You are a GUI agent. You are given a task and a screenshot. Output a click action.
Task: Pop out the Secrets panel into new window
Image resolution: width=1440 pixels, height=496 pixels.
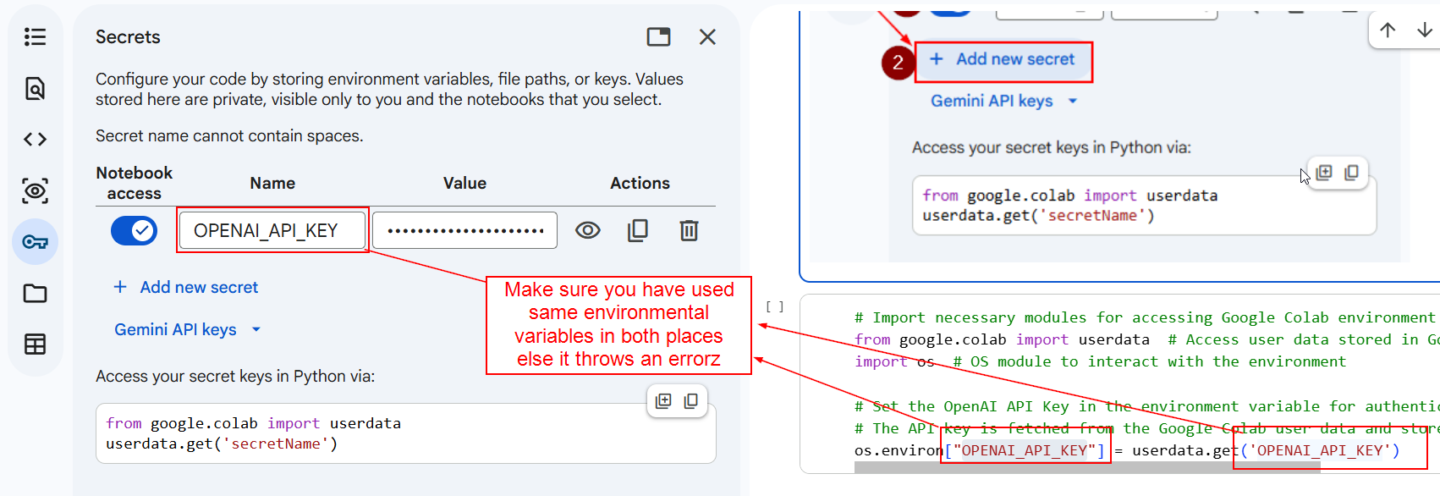[658, 37]
